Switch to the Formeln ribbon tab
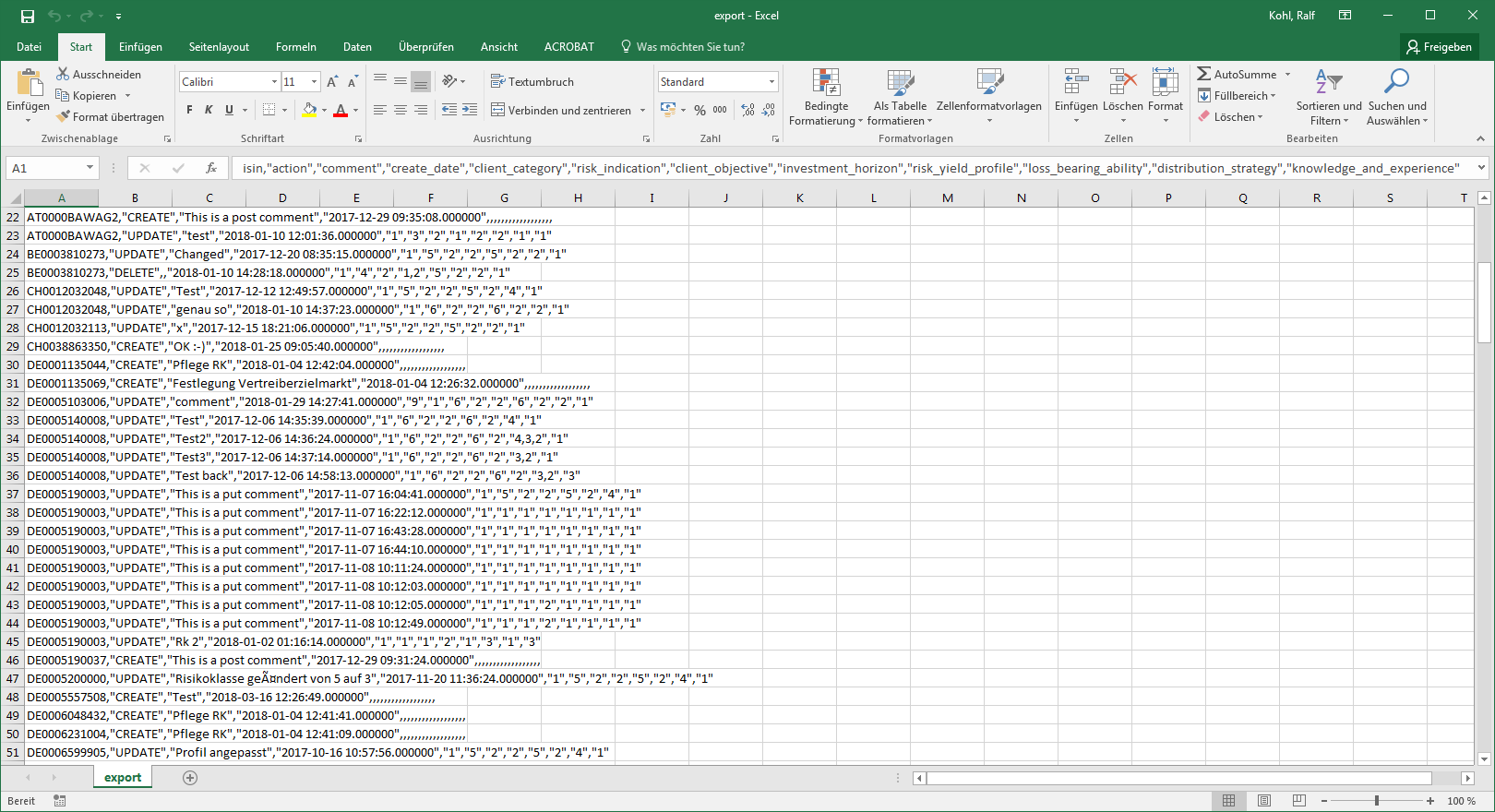This screenshot has height=812, width=1495. pyautogui.click(x=295, y=47)
